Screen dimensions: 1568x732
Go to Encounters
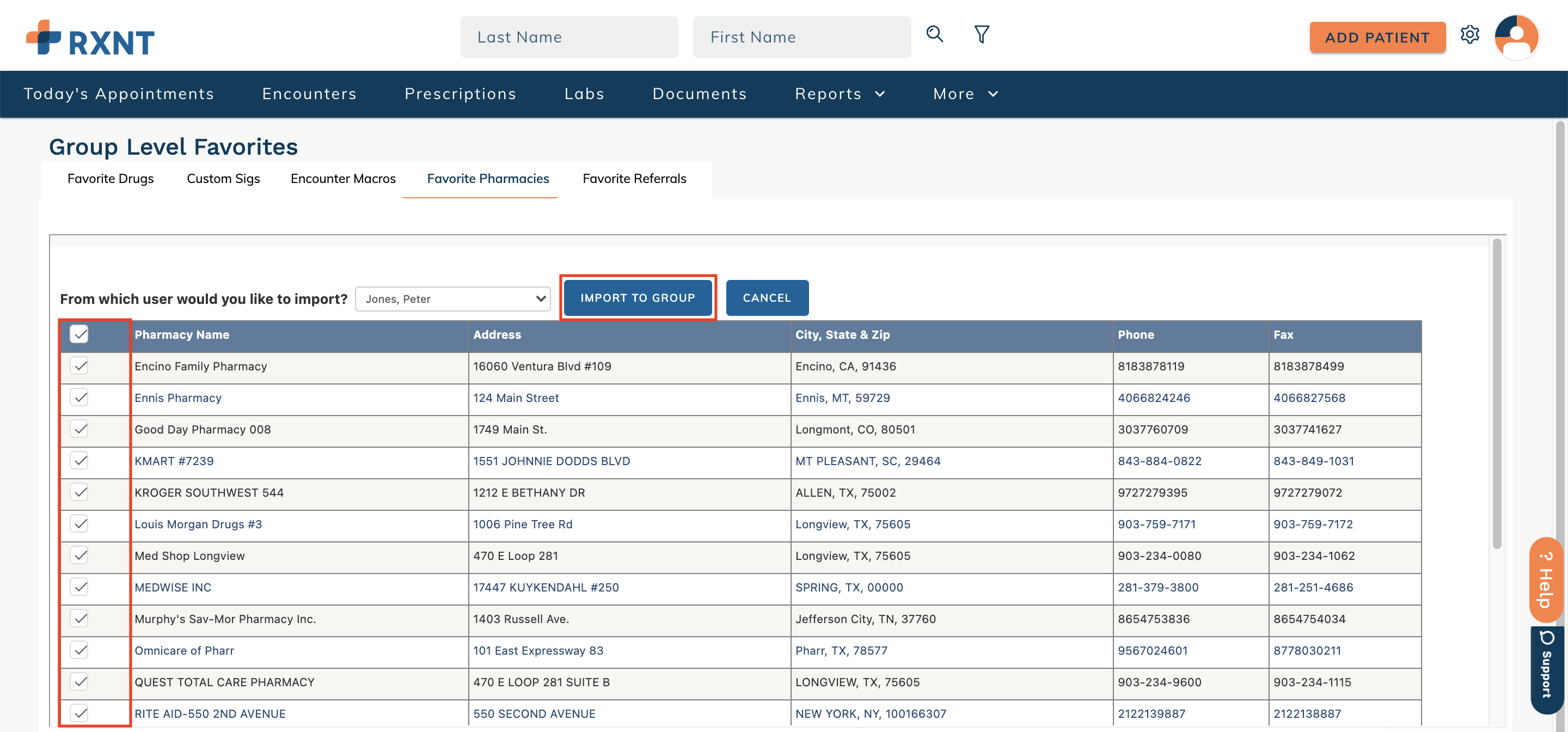[309, 94]
